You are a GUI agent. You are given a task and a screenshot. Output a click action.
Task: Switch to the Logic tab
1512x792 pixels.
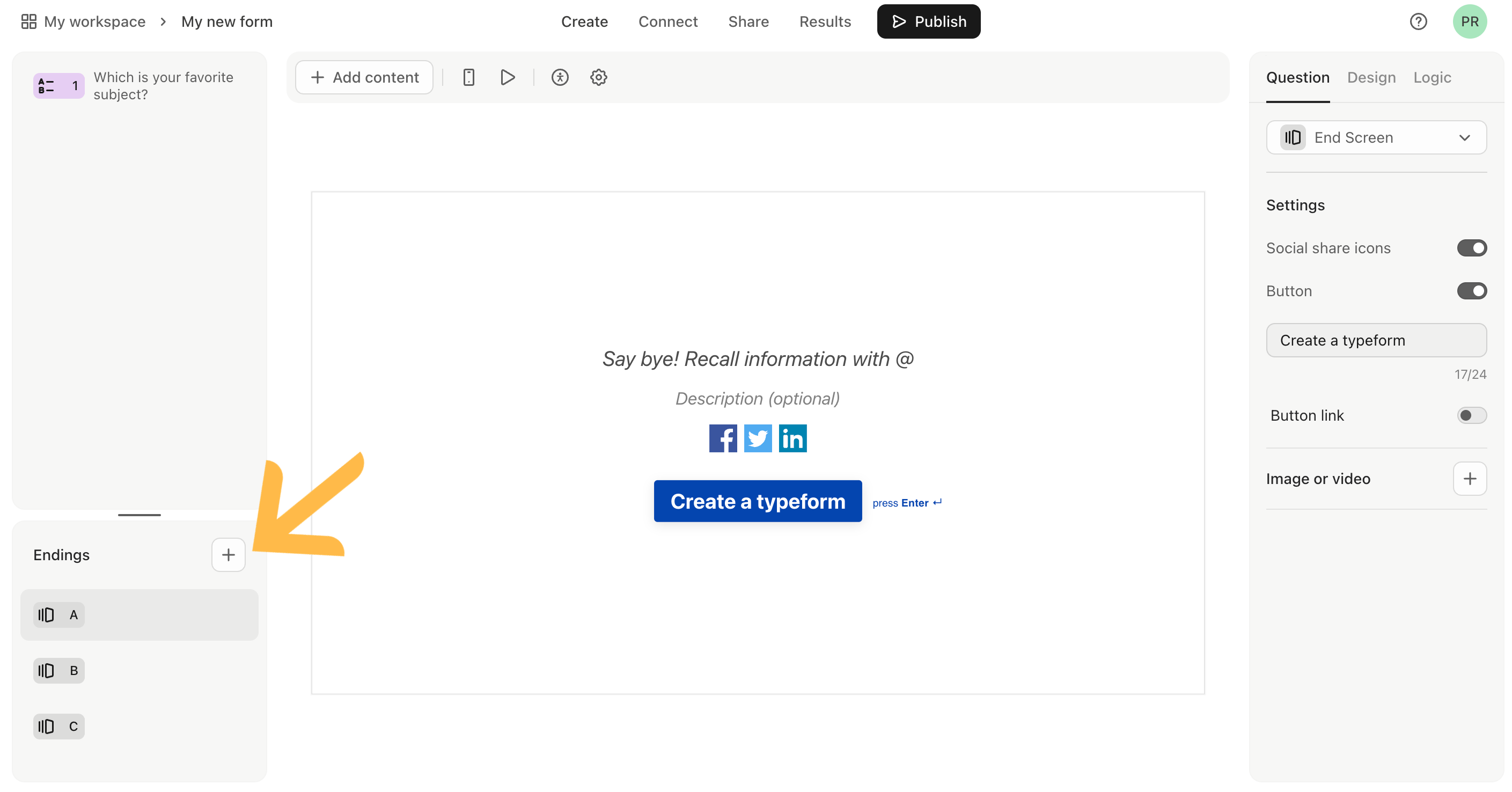[x=1432, y=77]
